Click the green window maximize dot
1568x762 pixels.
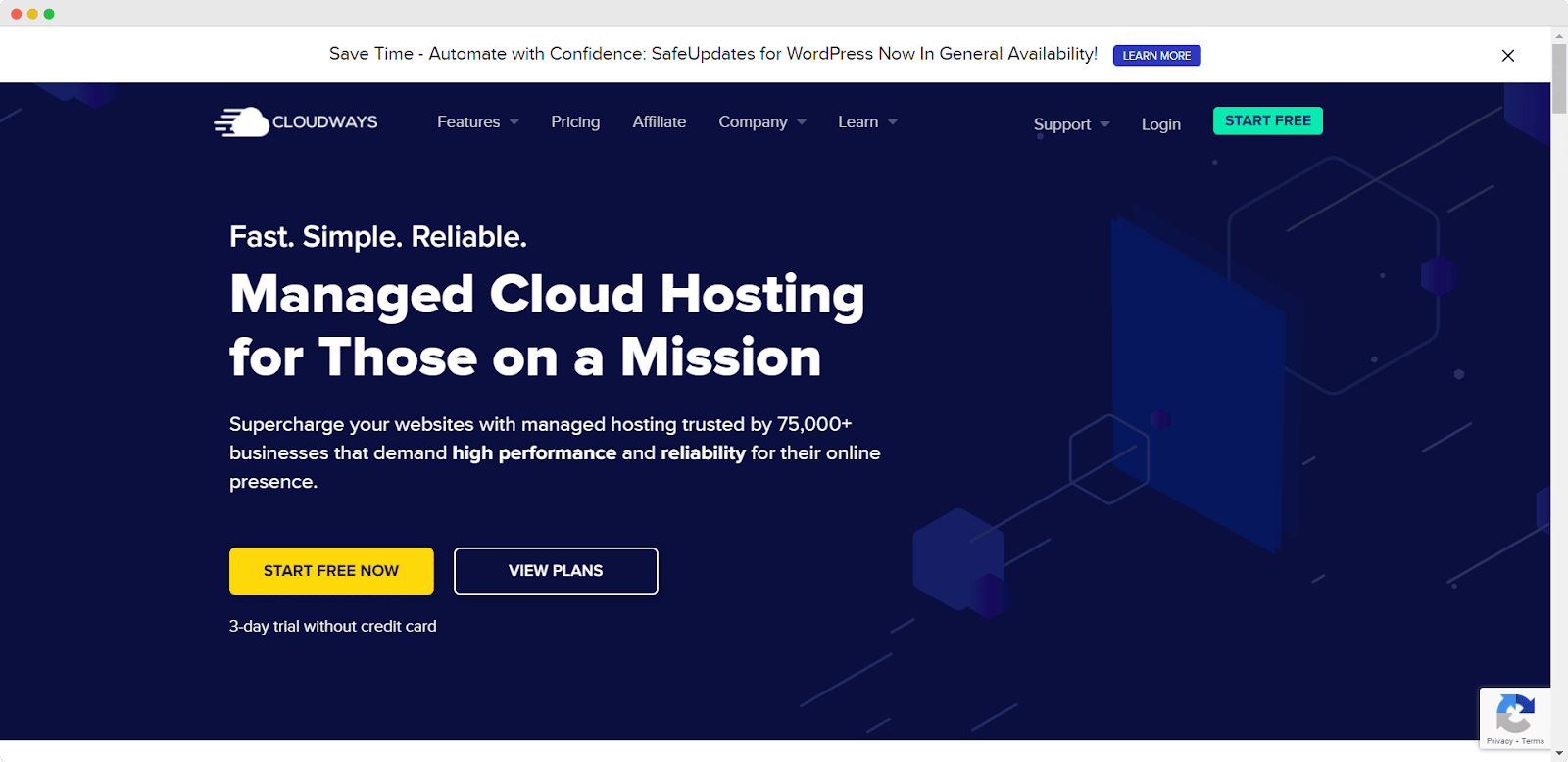49,14
